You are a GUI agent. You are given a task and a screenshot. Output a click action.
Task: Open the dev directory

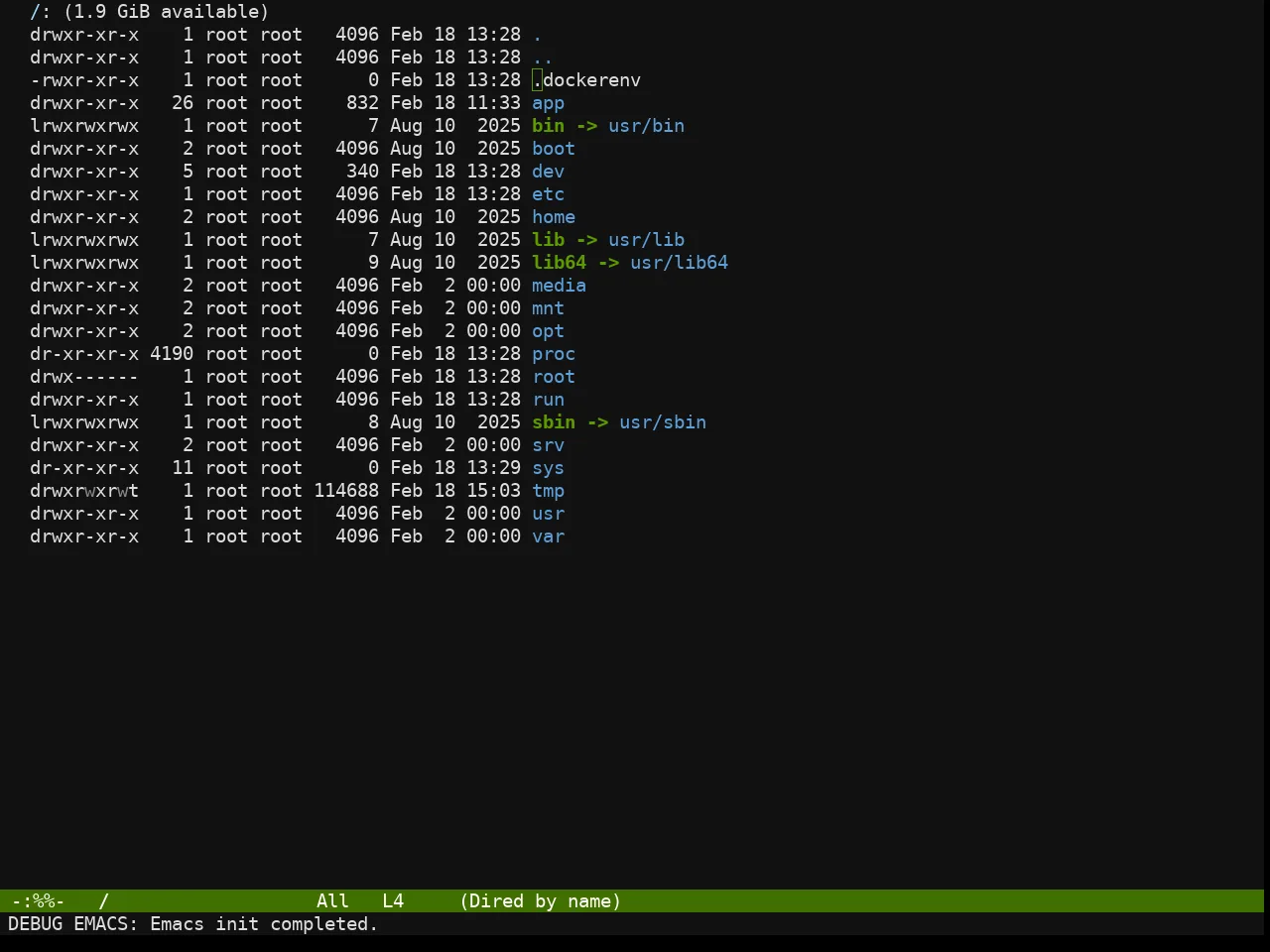point(548,172)
